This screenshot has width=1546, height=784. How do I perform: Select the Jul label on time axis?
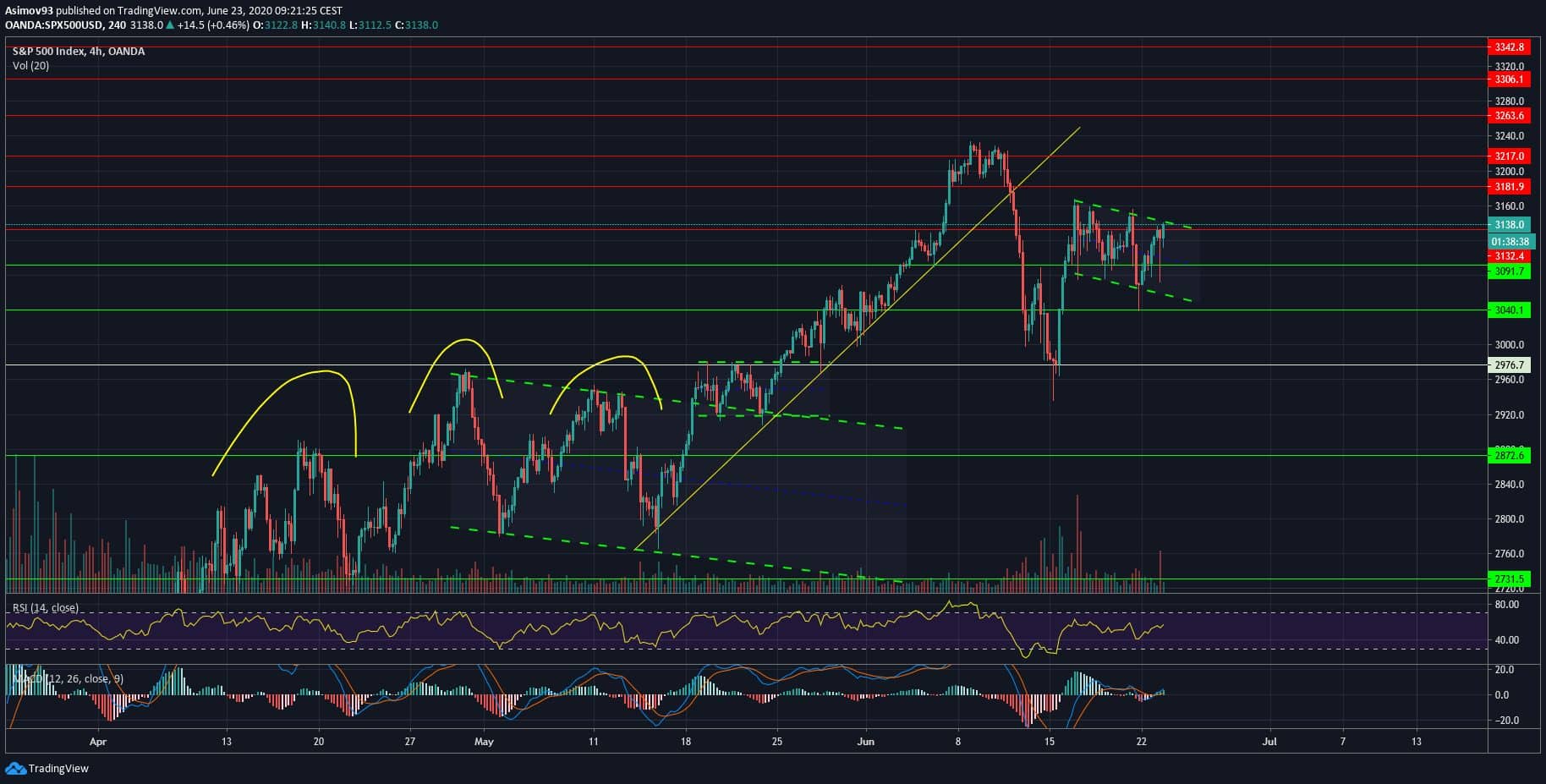tap(1269, 742)
